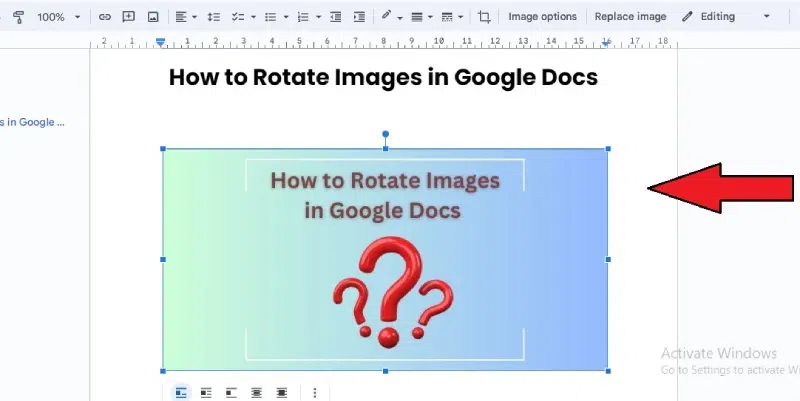Expand the border weight arrow
The height and width of the screenshot is (401, 800).
coord(430,17)
